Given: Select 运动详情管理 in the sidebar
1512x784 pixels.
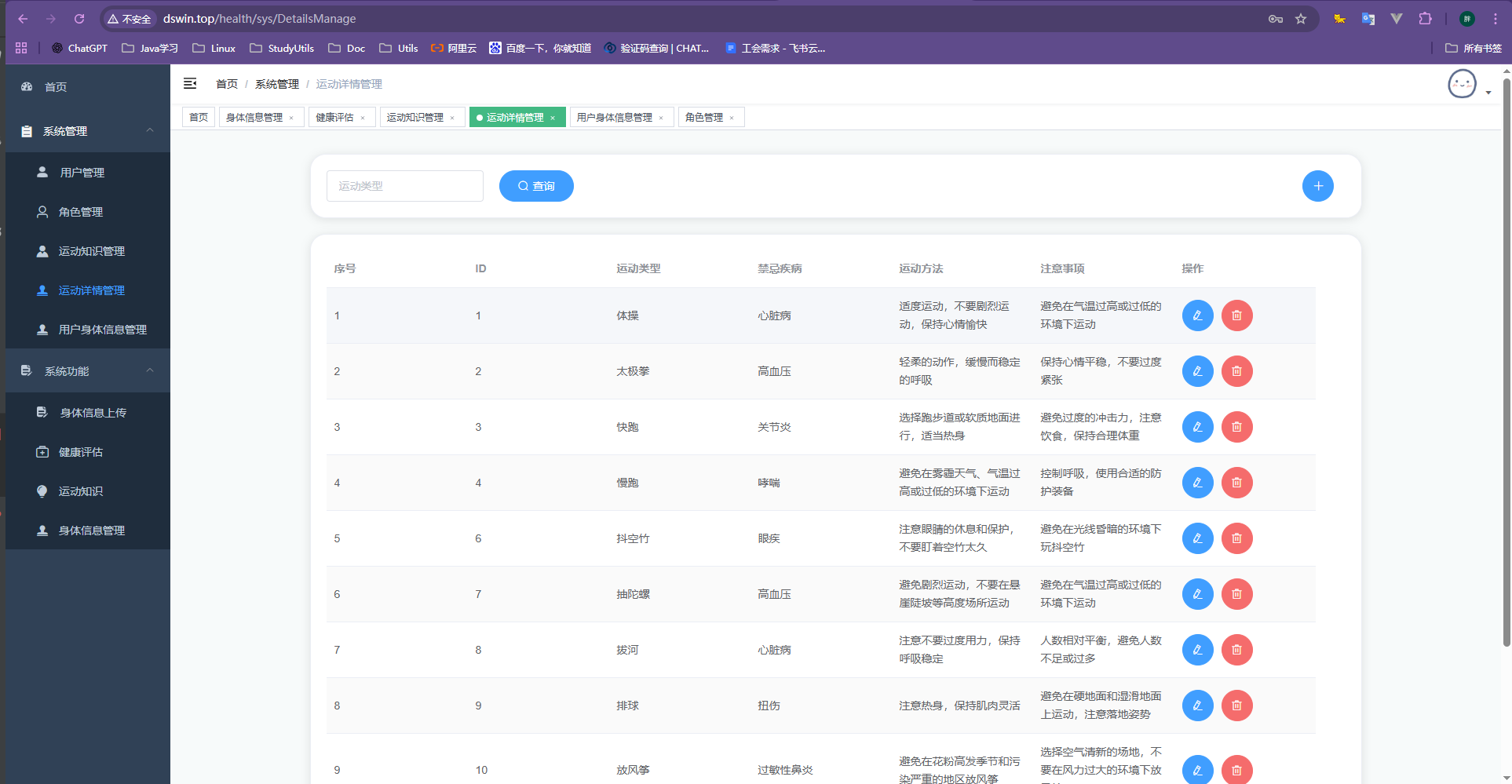Looking at the screenshot, I should (x=88, y=290).
